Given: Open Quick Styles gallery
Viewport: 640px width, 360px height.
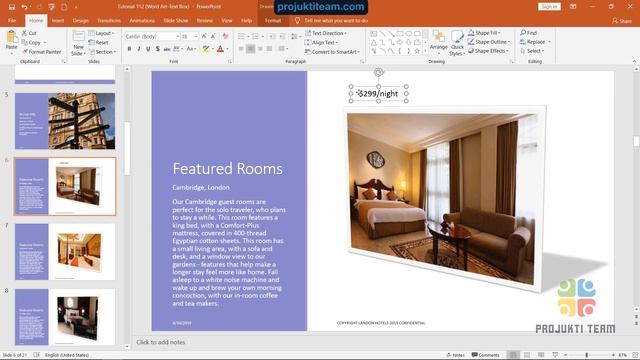Looking at the screenshot, I should (x=457, y=43).
